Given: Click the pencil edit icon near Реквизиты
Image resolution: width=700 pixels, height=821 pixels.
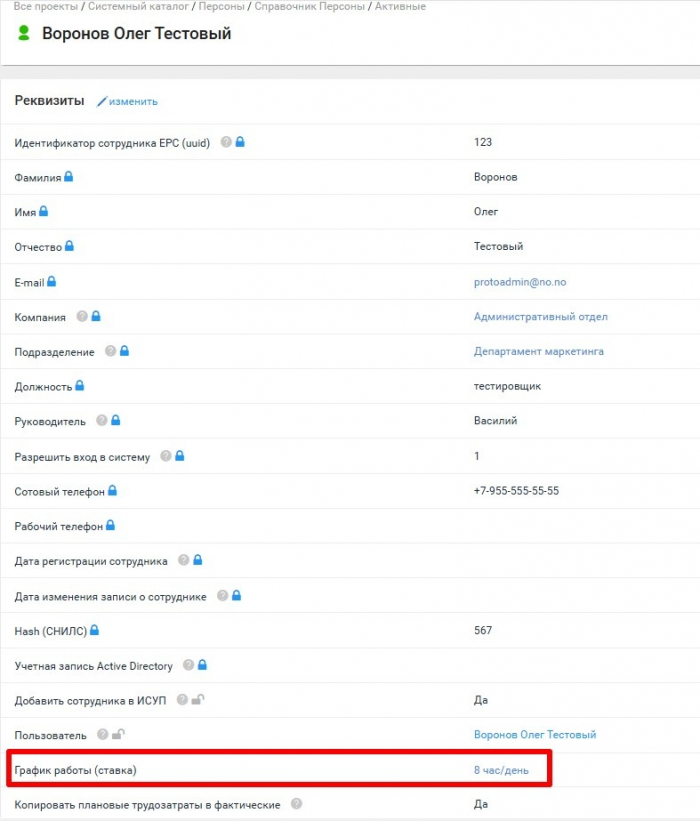Looking at the screenshot, I should point(101,102).
